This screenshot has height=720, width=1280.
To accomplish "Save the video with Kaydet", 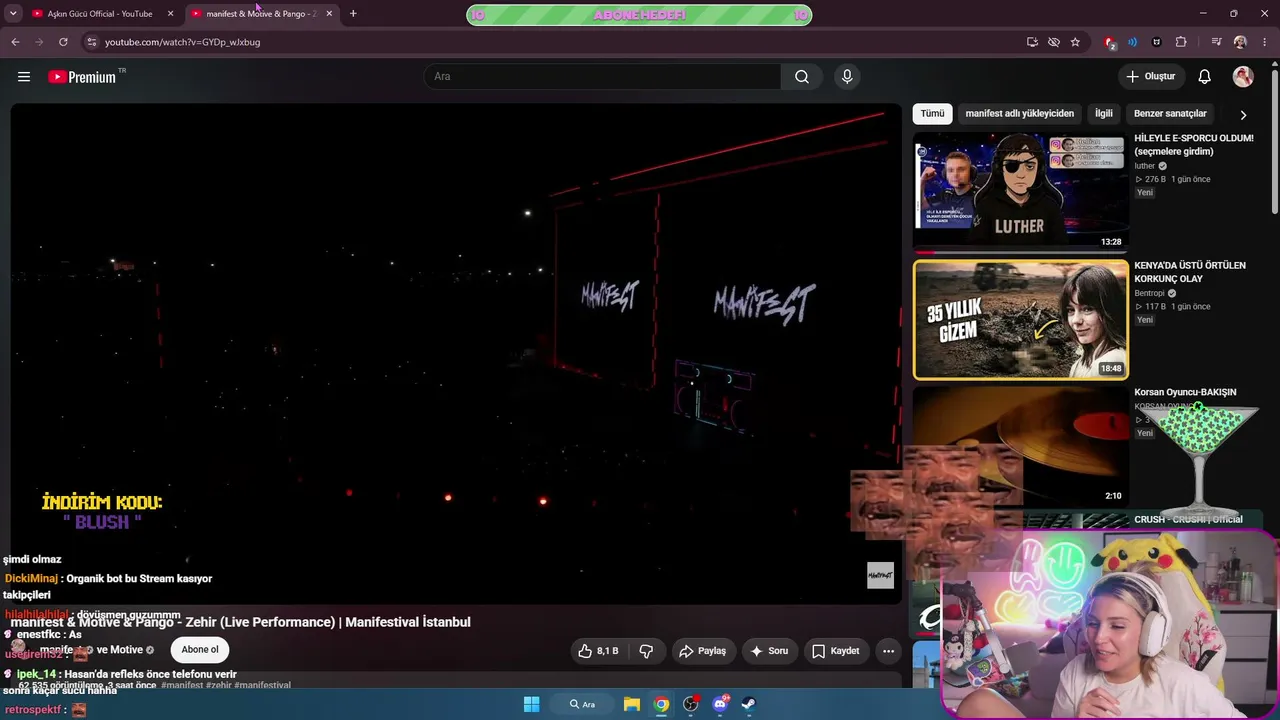I will coord(836,651).
